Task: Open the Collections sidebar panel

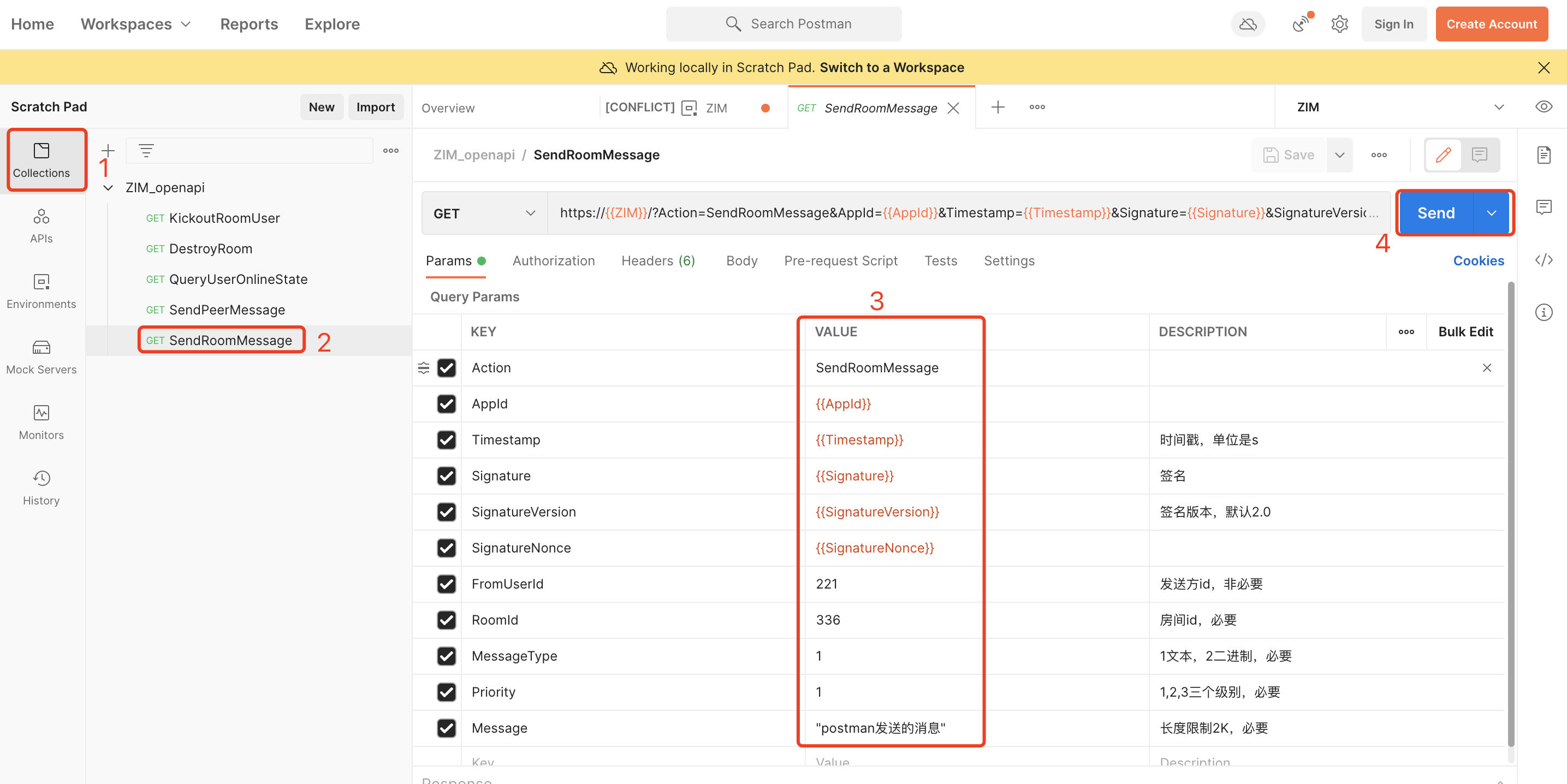Action: click(41, 161)
